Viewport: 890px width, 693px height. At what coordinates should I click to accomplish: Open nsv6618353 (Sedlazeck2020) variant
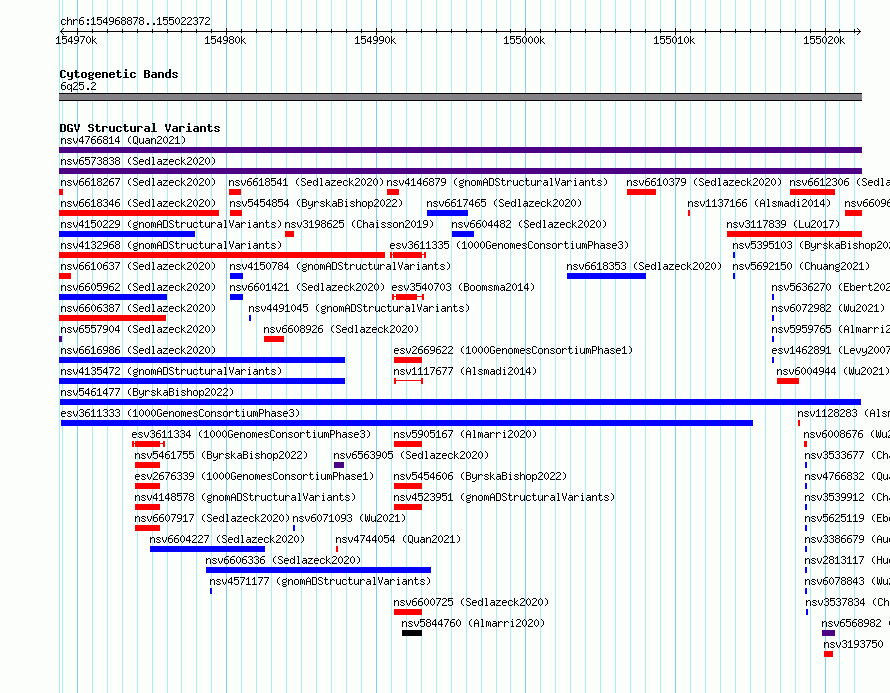(x=644, y=266)
